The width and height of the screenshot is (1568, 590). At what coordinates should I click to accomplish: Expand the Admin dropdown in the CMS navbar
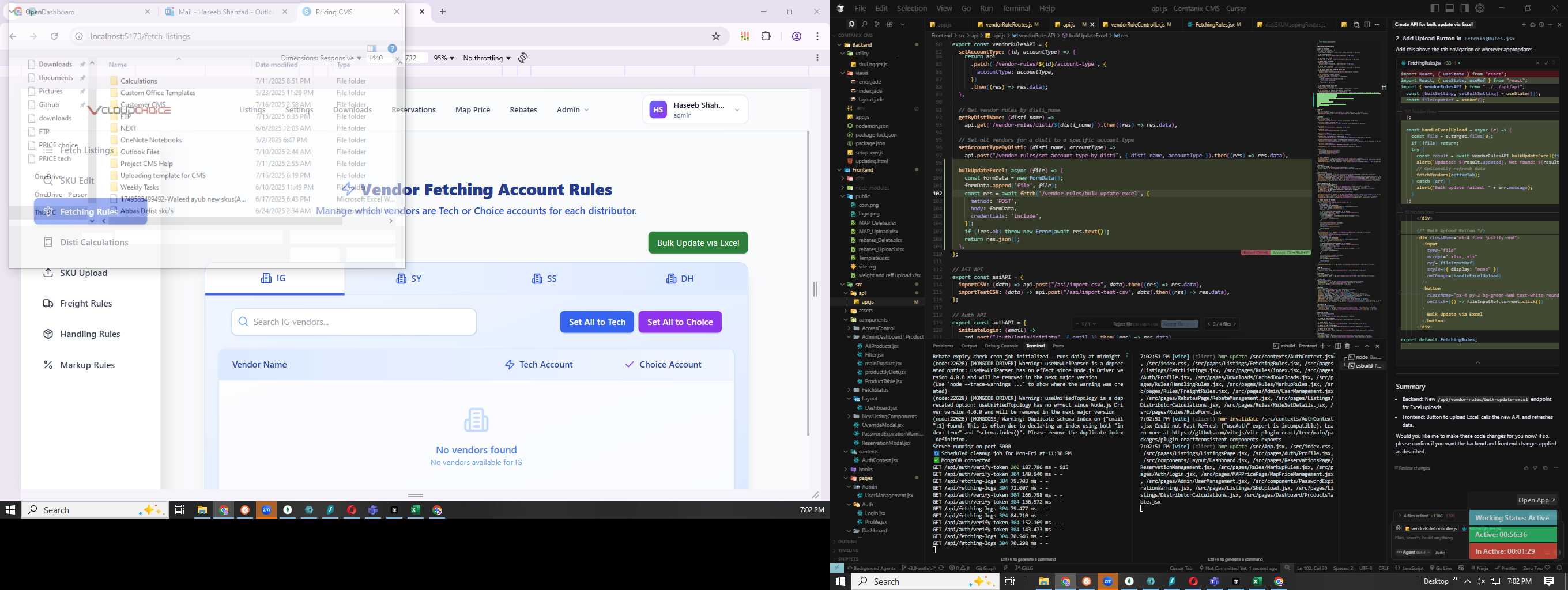(572, 110)
